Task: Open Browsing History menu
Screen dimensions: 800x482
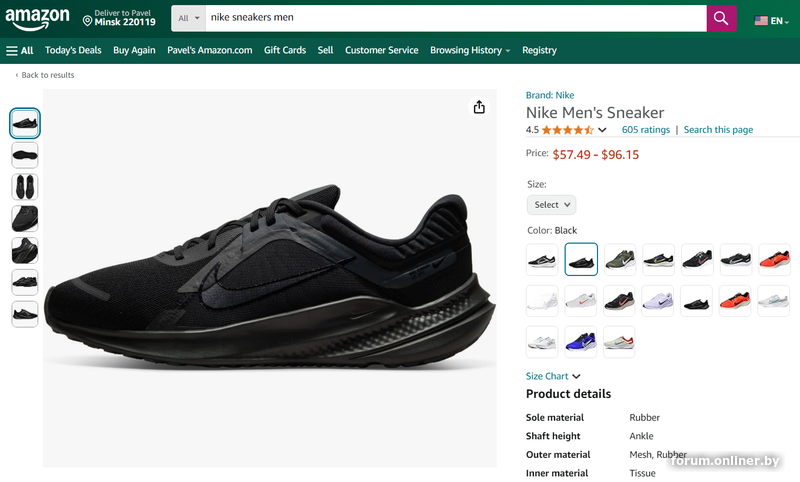Action: click(x=469, y=50)
